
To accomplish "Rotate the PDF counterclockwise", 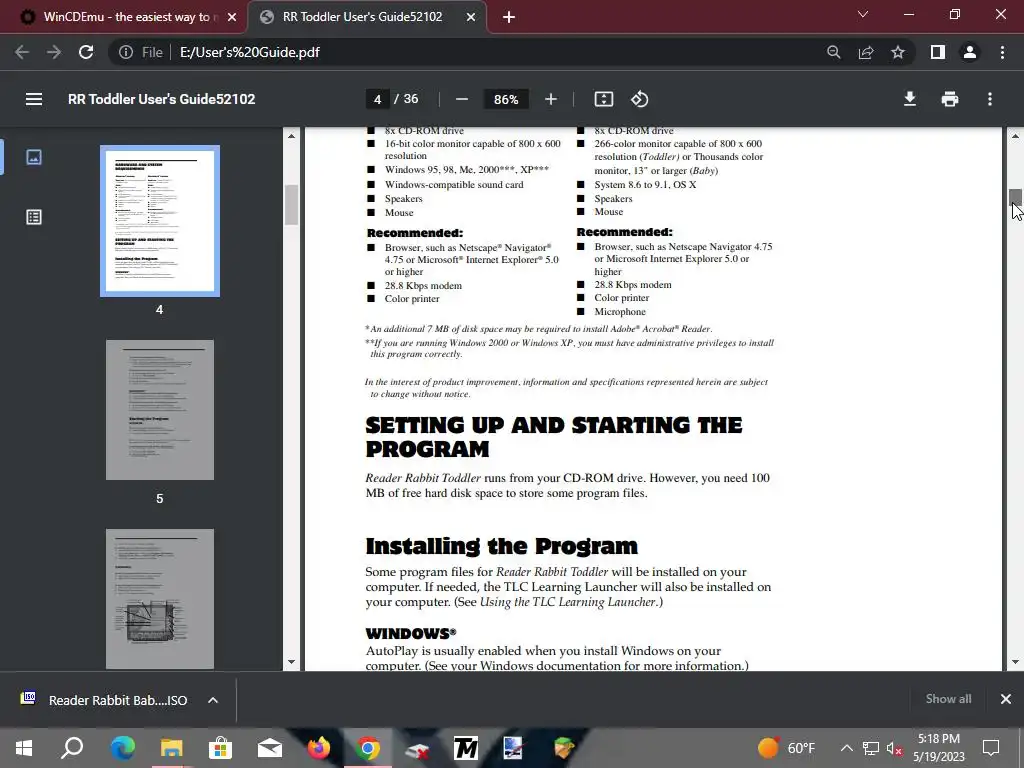I will pyautogui.click(x=639, y=99).
